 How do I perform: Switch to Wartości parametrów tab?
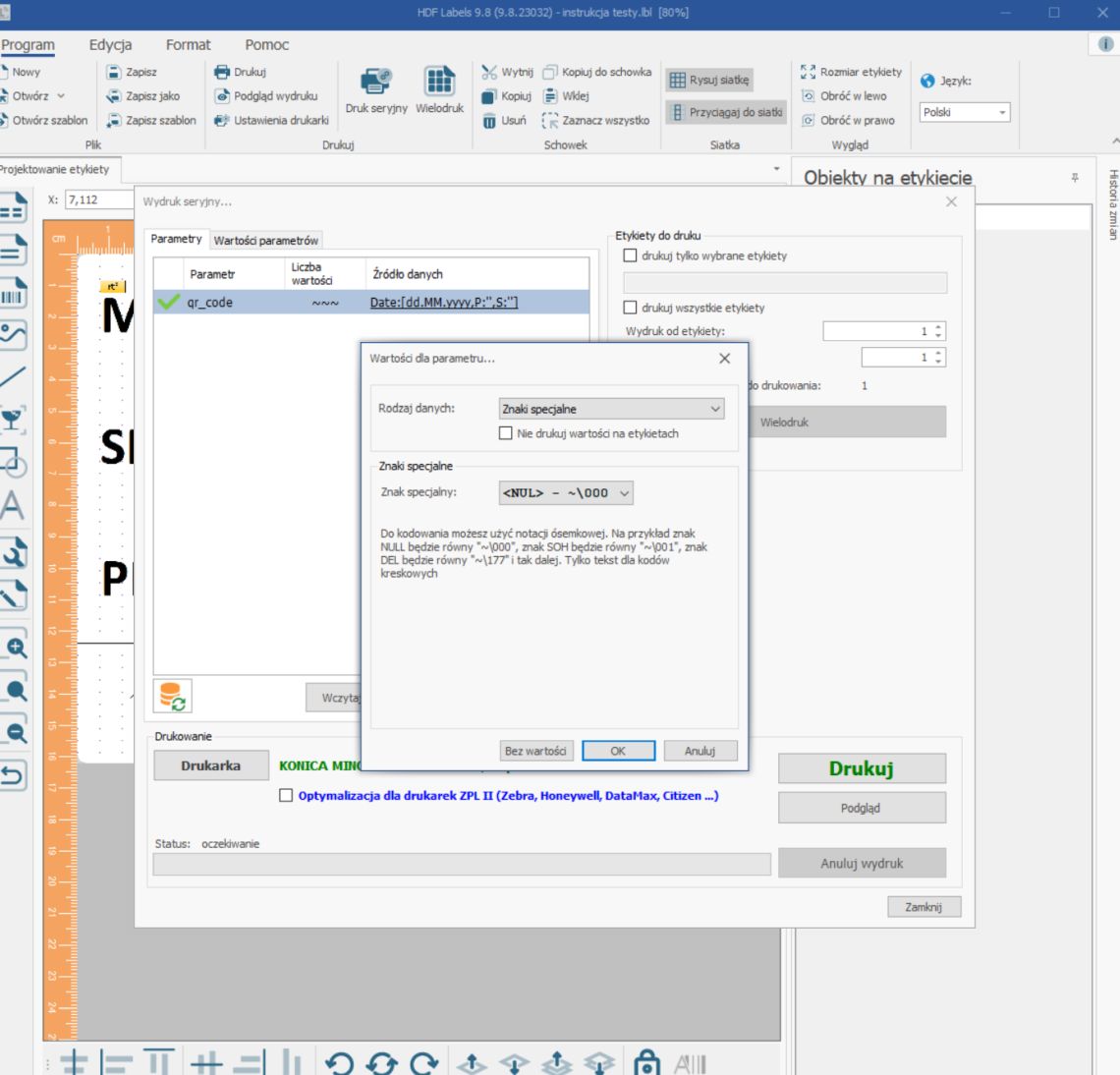coord(265,240)
